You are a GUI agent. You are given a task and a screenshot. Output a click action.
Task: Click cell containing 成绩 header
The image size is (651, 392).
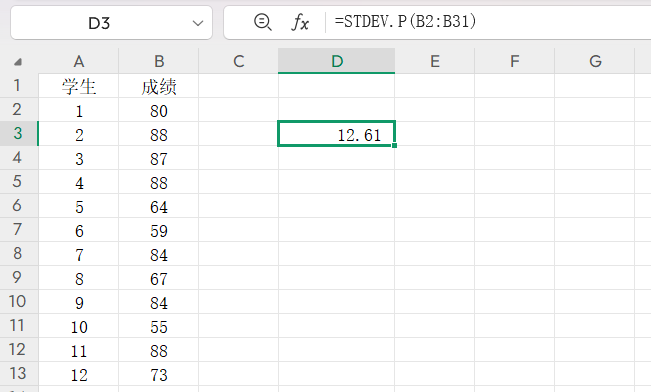click(159, 86)
